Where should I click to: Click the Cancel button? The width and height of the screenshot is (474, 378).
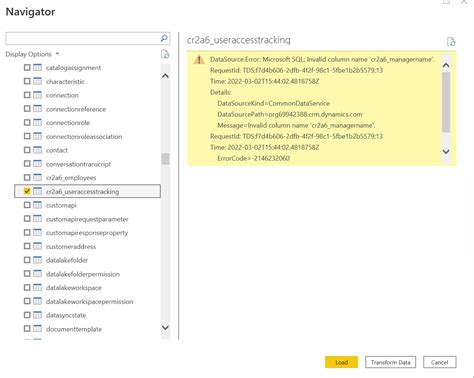tap(439, 362)
